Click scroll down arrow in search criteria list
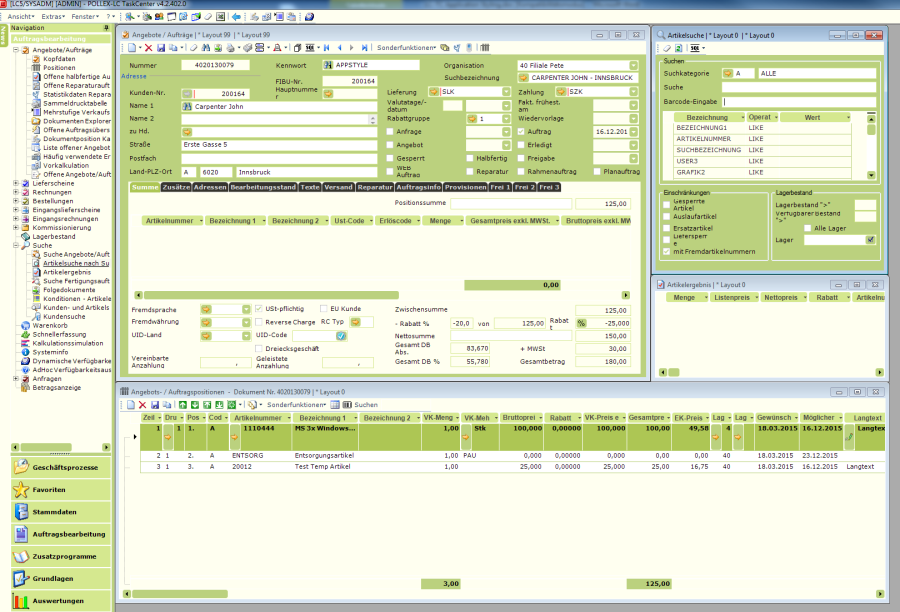 870,174
